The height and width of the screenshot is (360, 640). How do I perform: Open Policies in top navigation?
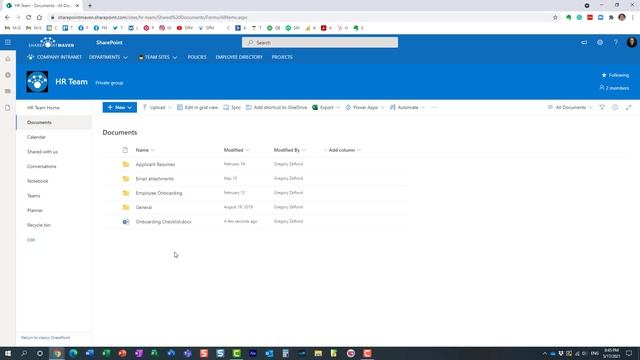[197, 57]
